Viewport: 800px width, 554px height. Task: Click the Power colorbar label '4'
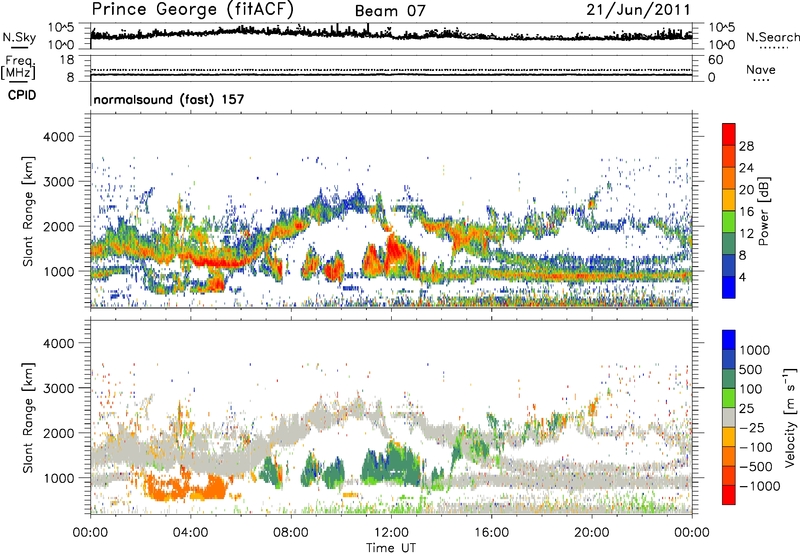pos(742,278)
